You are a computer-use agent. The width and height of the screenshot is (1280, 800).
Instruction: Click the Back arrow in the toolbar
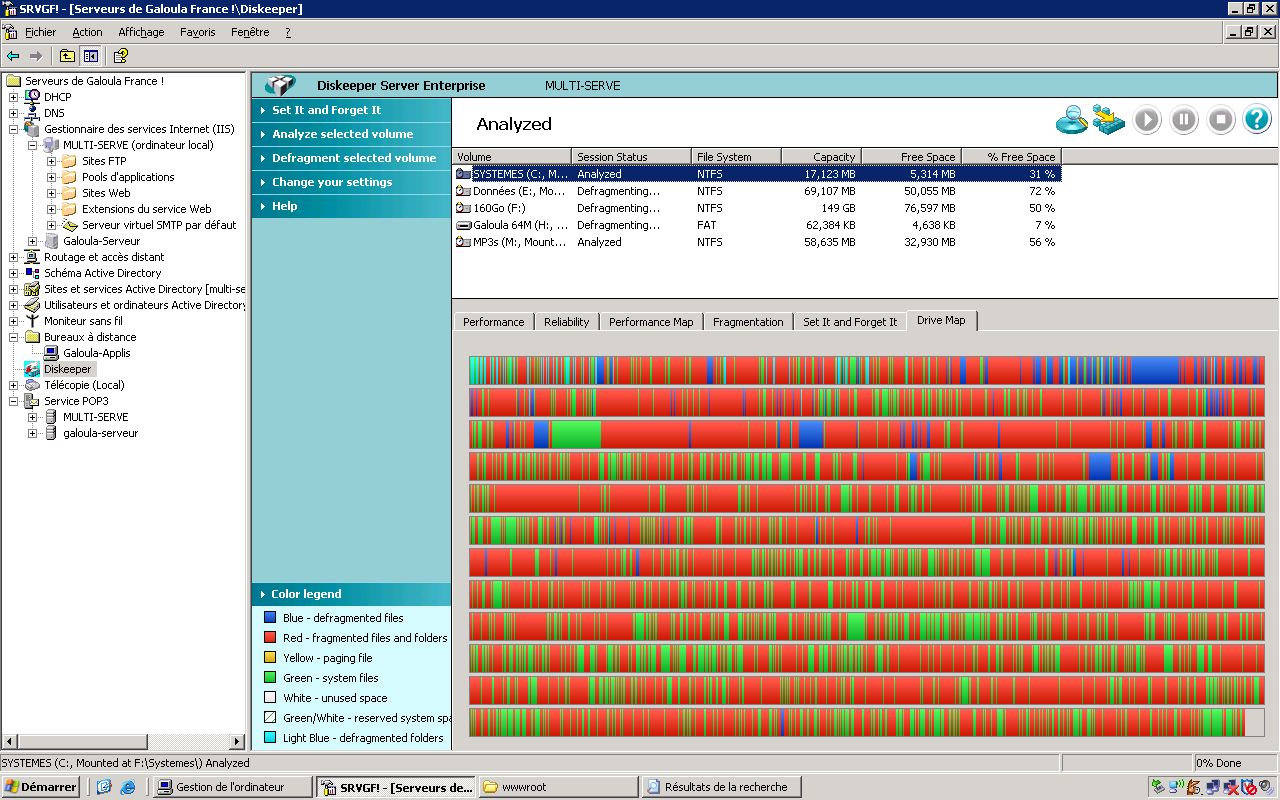13,56
